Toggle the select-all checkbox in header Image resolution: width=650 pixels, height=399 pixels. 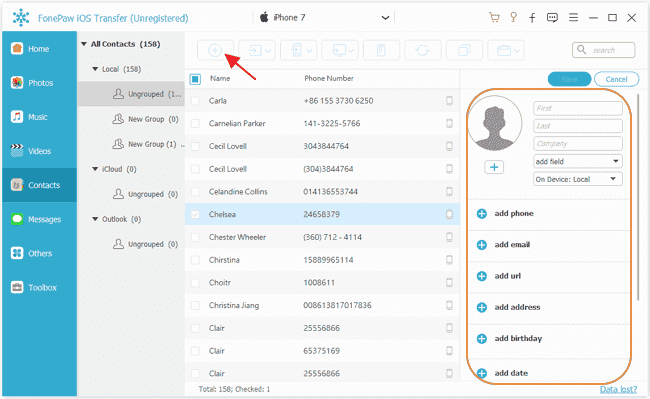pyautogui.click(x=195, y=79)
